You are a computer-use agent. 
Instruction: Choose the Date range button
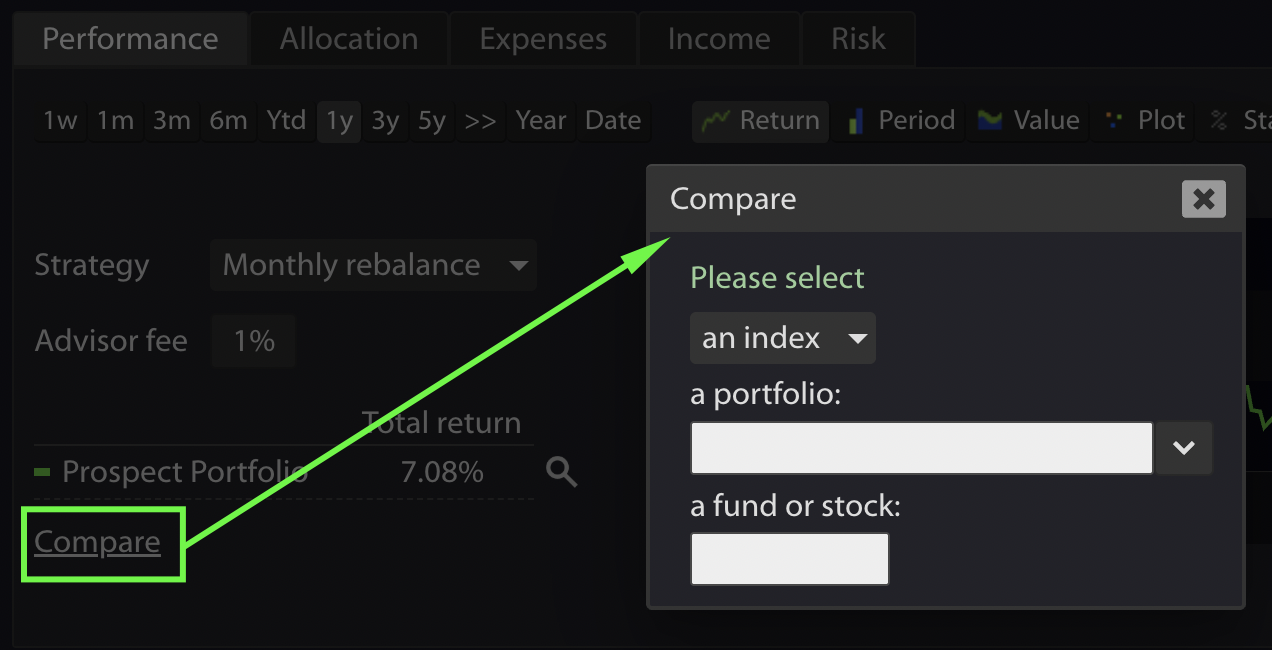click(x=613, y=121)
